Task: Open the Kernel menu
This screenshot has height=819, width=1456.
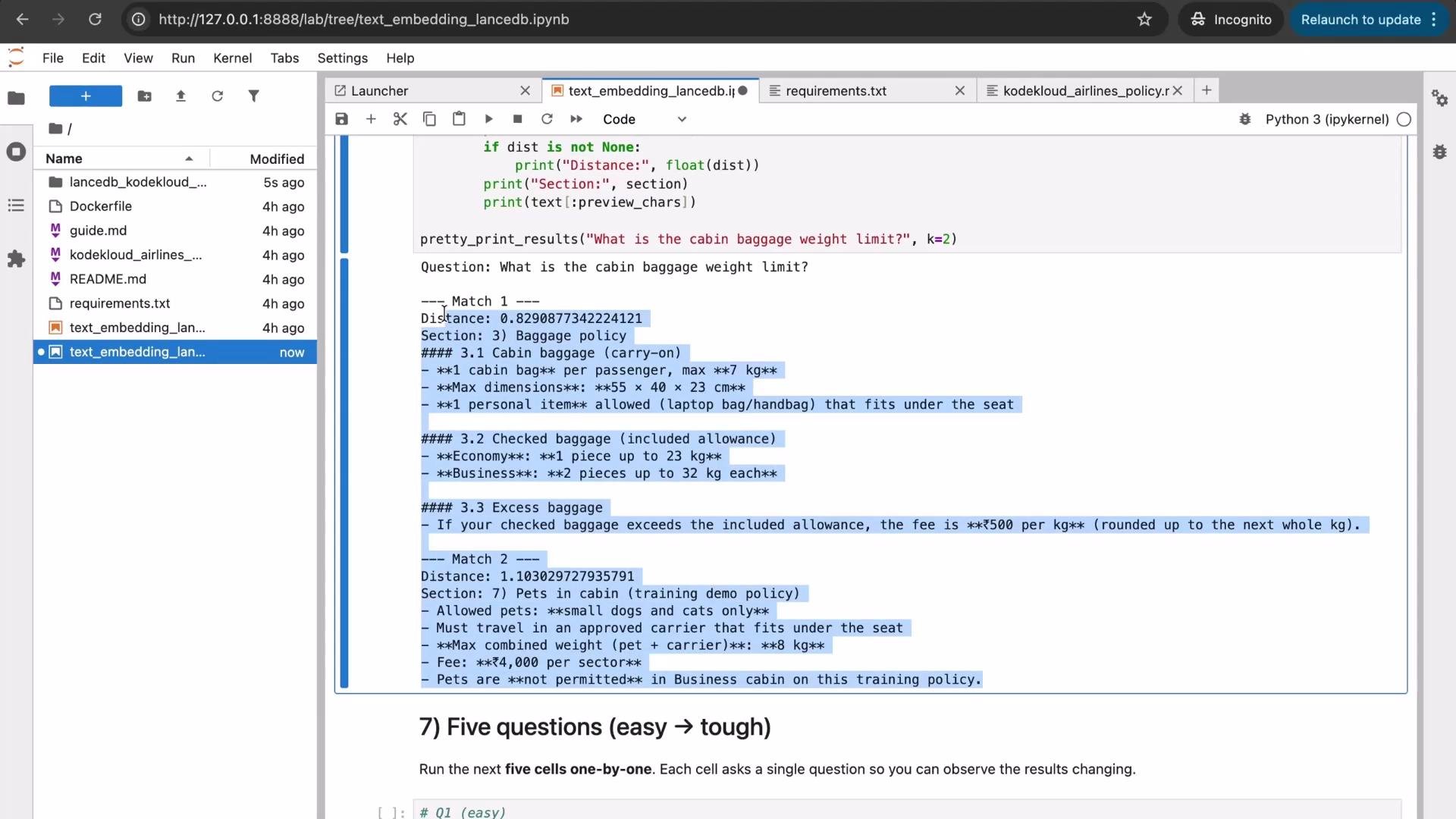Action: click(232, 58)
